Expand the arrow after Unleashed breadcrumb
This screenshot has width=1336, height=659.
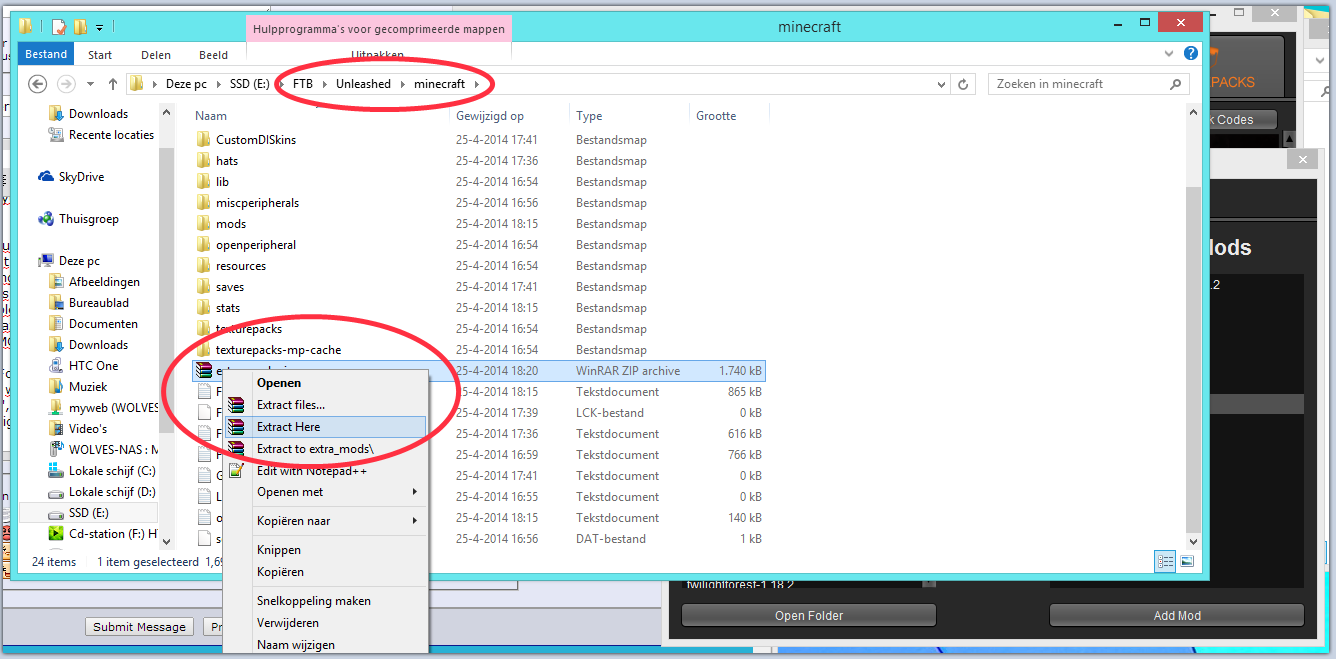coord(402,84)
